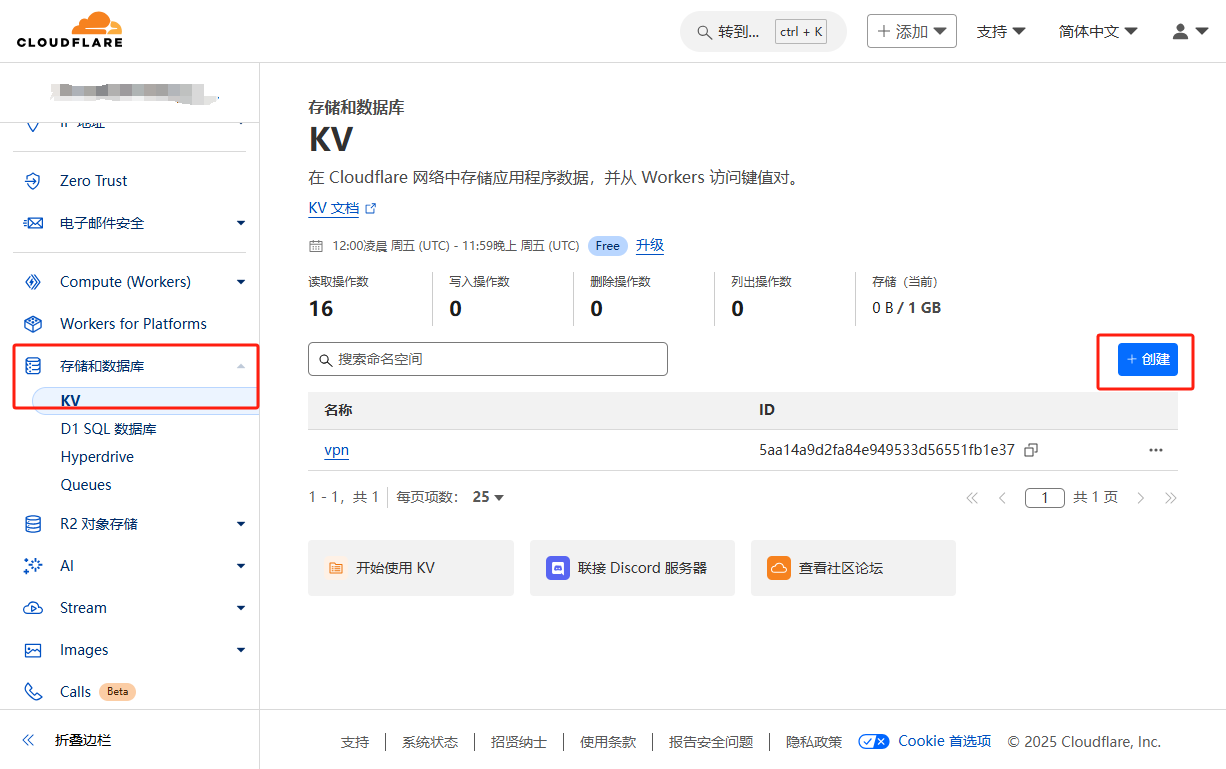
Task: Click the AI sparkle icon
Action: click(x=33, y=566)
